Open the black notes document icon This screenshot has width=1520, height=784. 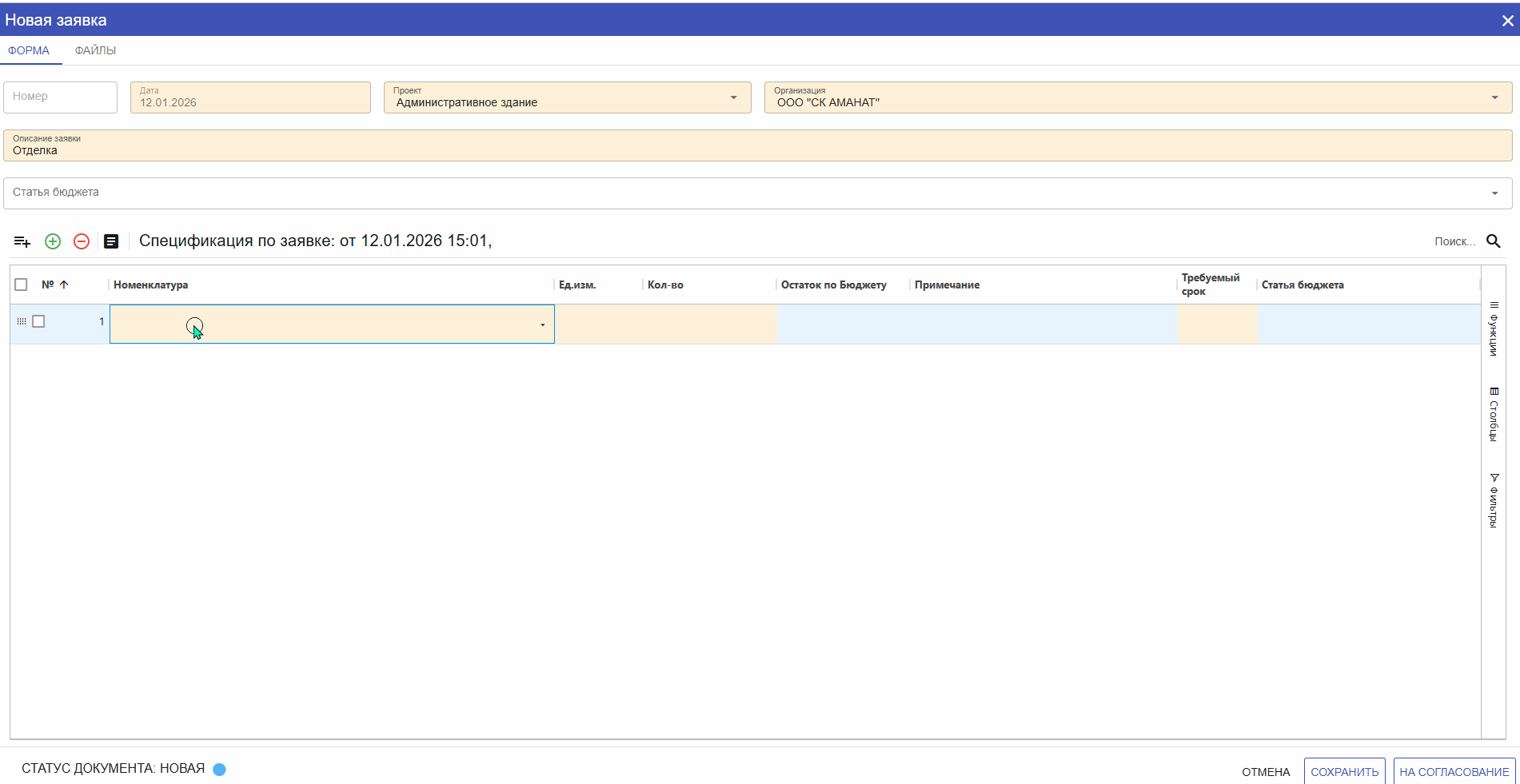(111, 241)
